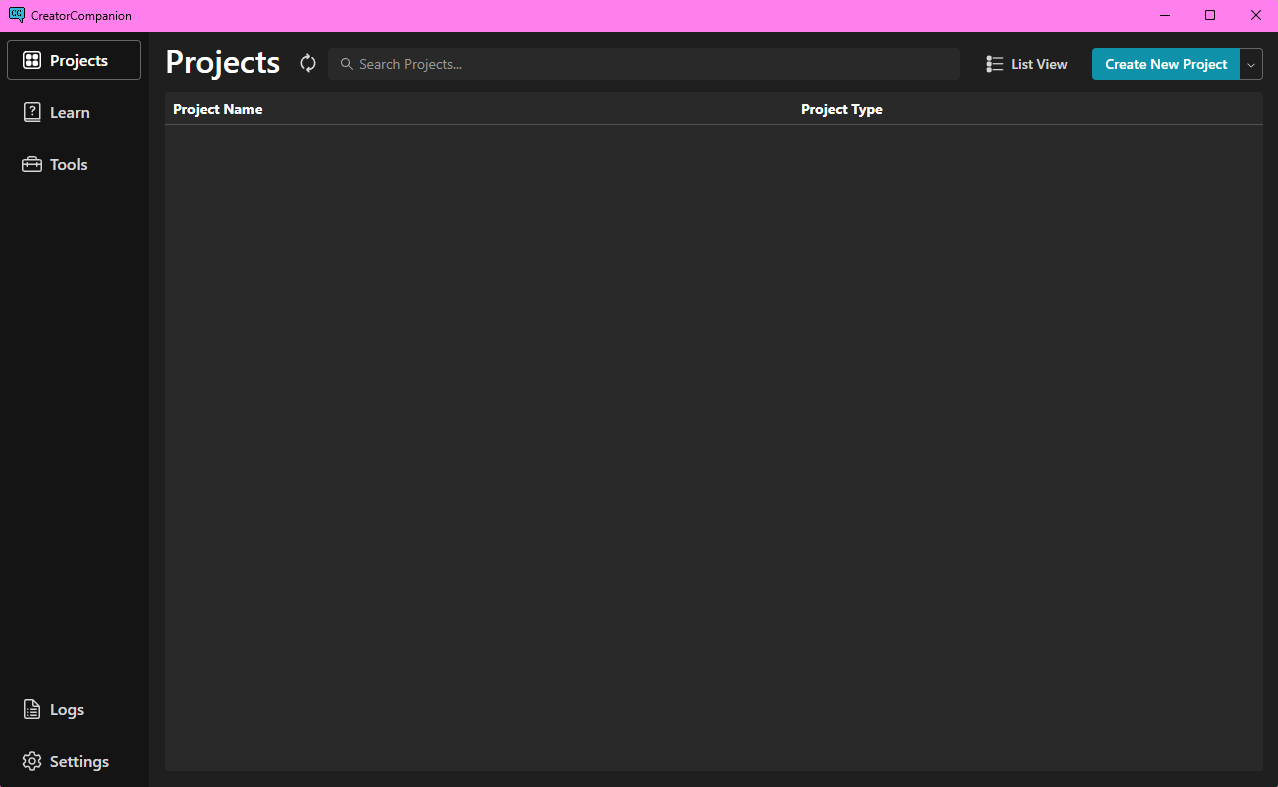
Task: Expand the dropdown arrow beside Create New Project
Action: [1251, 64]
